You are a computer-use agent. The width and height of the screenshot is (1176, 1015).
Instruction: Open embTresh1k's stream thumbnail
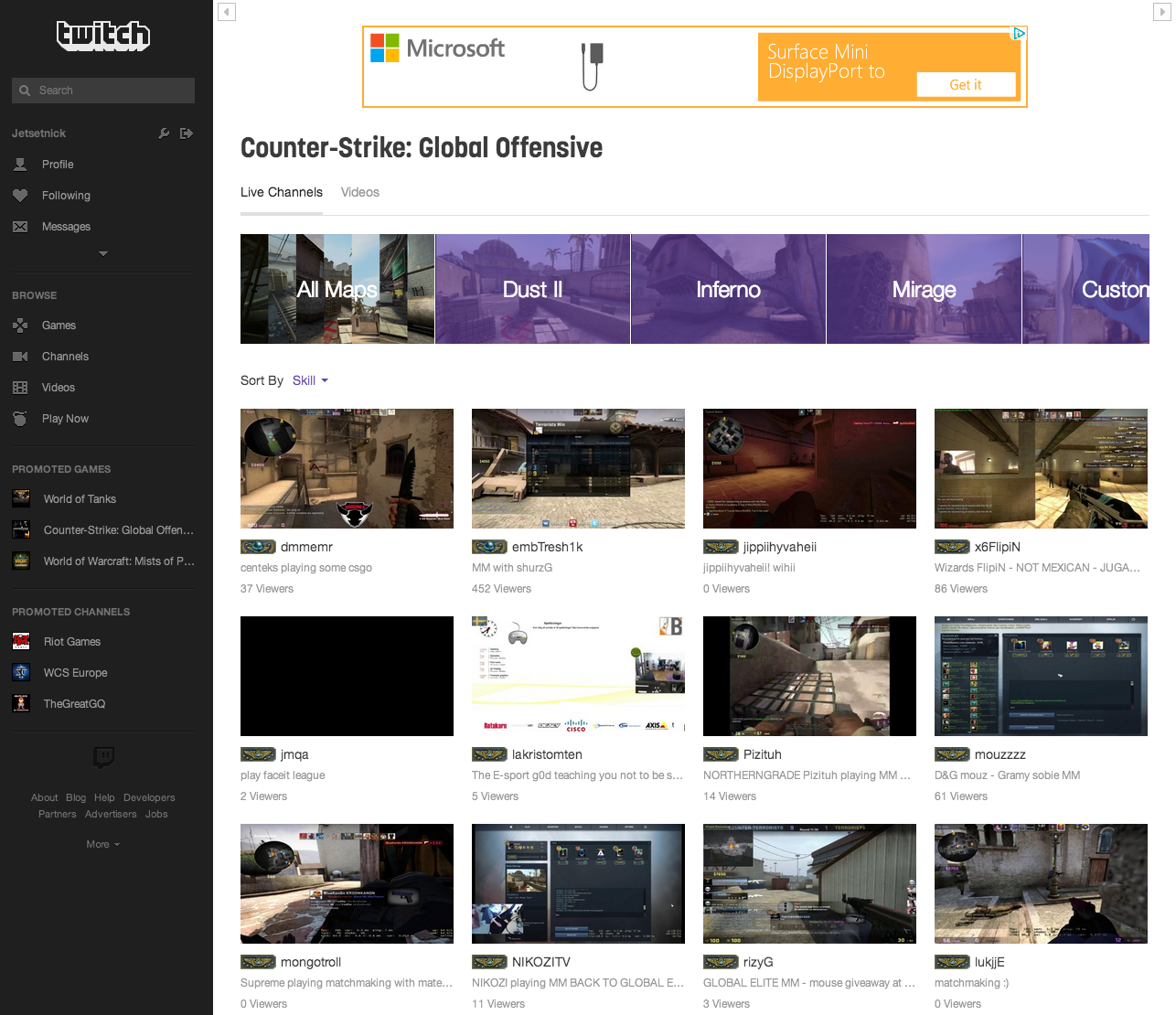click(578, 468)
